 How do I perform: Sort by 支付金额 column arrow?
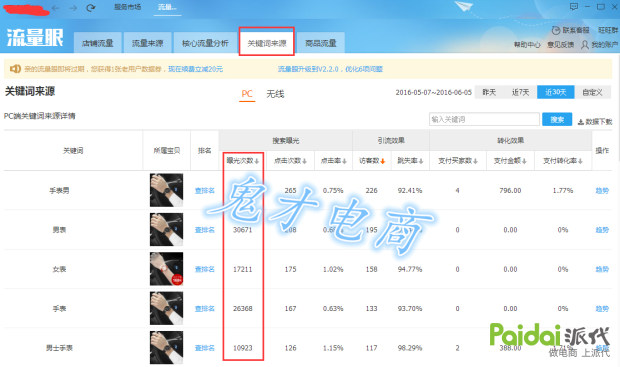[x=524, y=161]
